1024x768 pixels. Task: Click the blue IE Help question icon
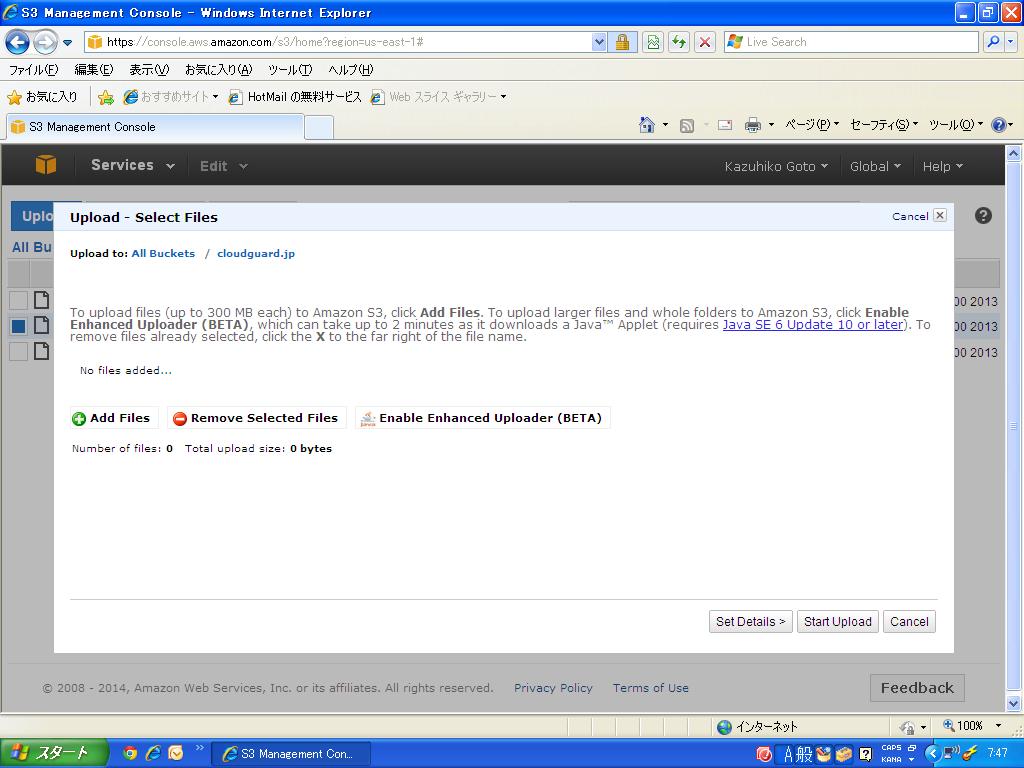[x=999, y=125]
